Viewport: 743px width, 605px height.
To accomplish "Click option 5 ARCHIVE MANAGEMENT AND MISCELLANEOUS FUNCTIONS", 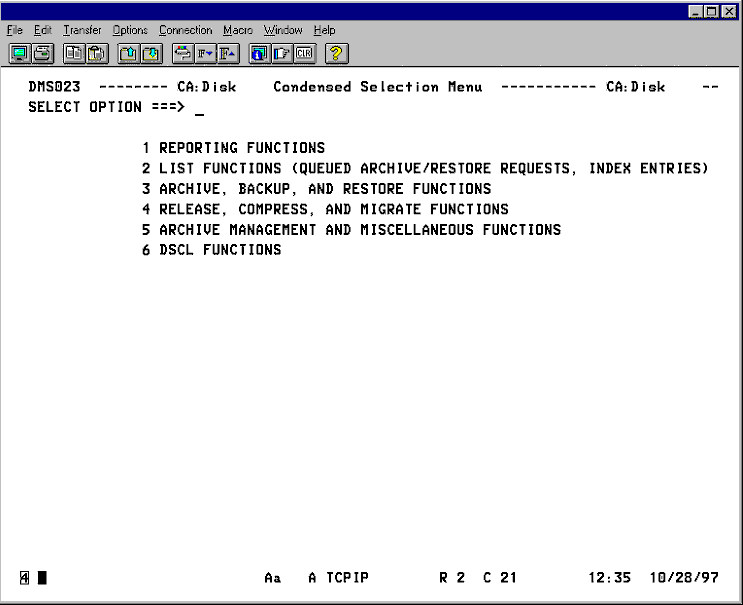I will pyautogui.click(x=351, y=230).
